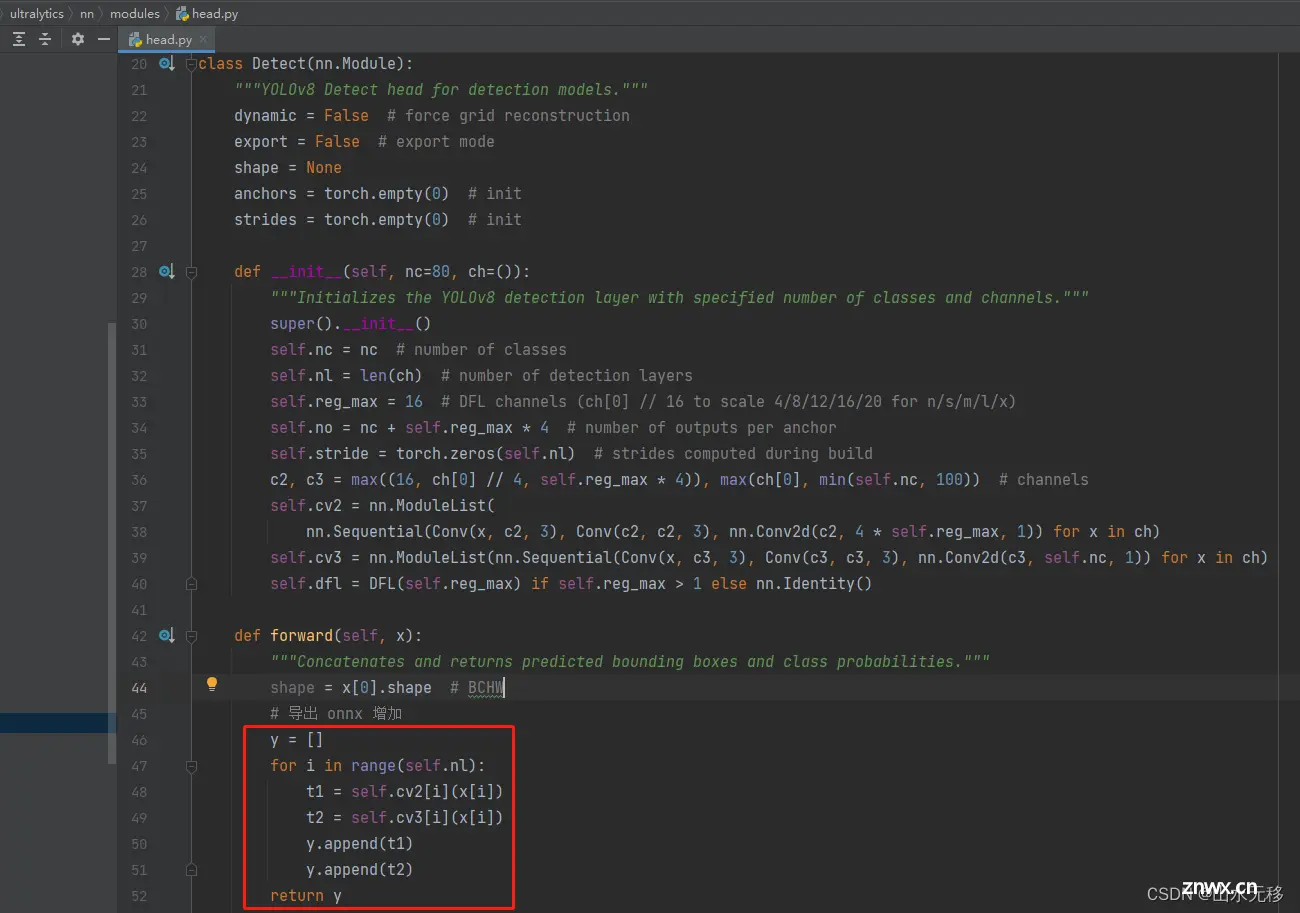Click the fold end marker on line 40
The height and width of the screenshot is (913, 1300).
191,584
